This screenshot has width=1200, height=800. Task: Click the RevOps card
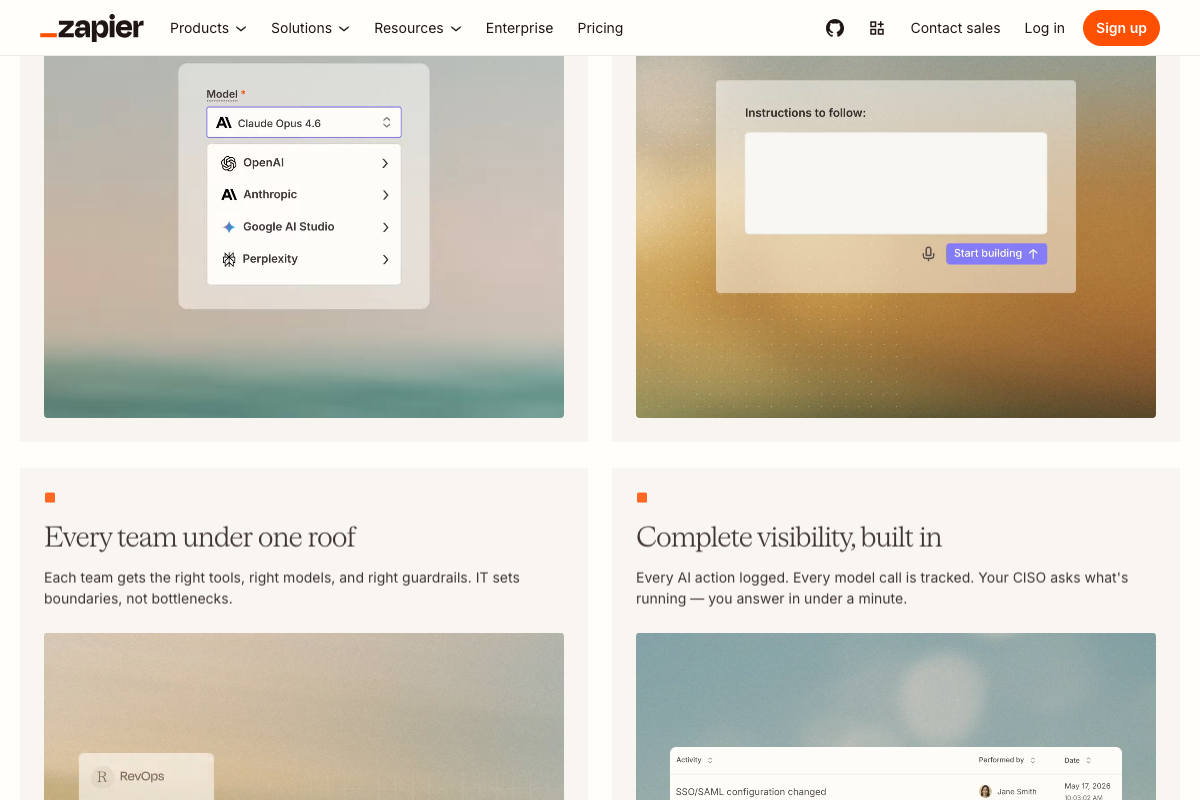[146, 776]
